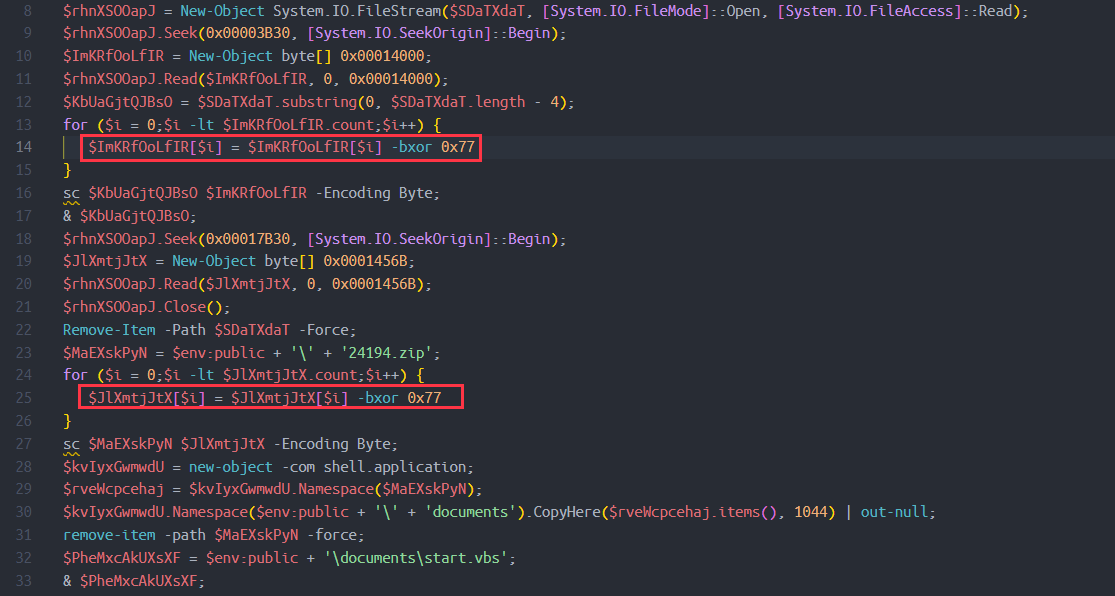Click string '\documents\start.vbs' on line 32
This screenshot has height=596, width=1115.
pos(415,558)
